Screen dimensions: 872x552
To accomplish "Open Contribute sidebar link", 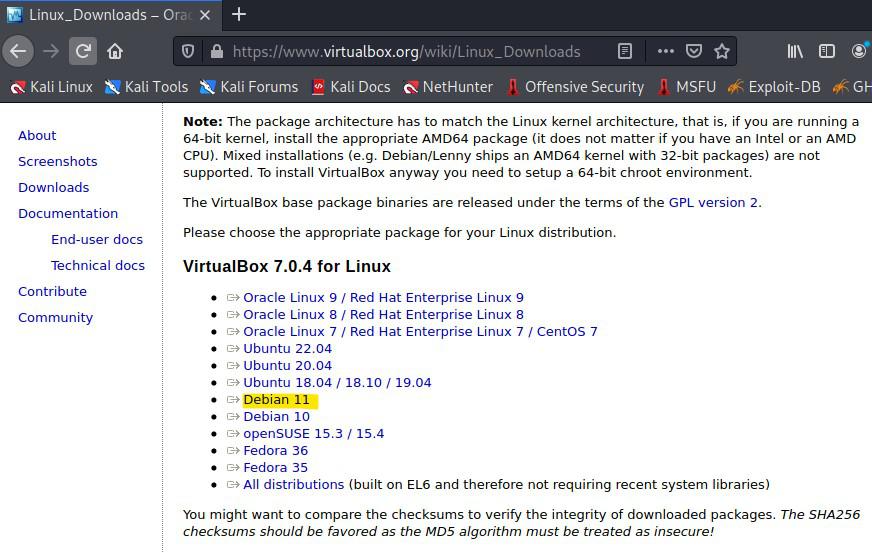I will 52,292.
